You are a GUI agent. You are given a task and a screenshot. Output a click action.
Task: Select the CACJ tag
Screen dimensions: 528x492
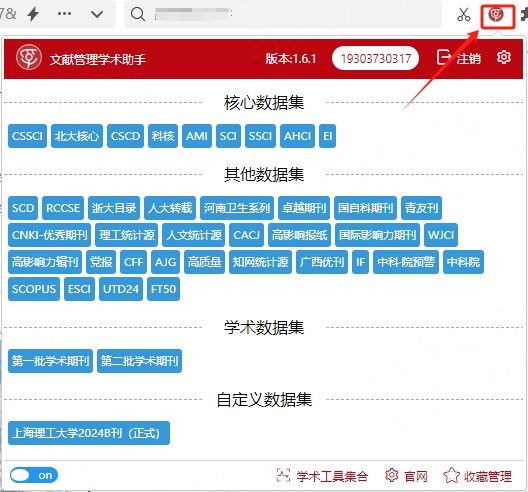tap(246, 235)
